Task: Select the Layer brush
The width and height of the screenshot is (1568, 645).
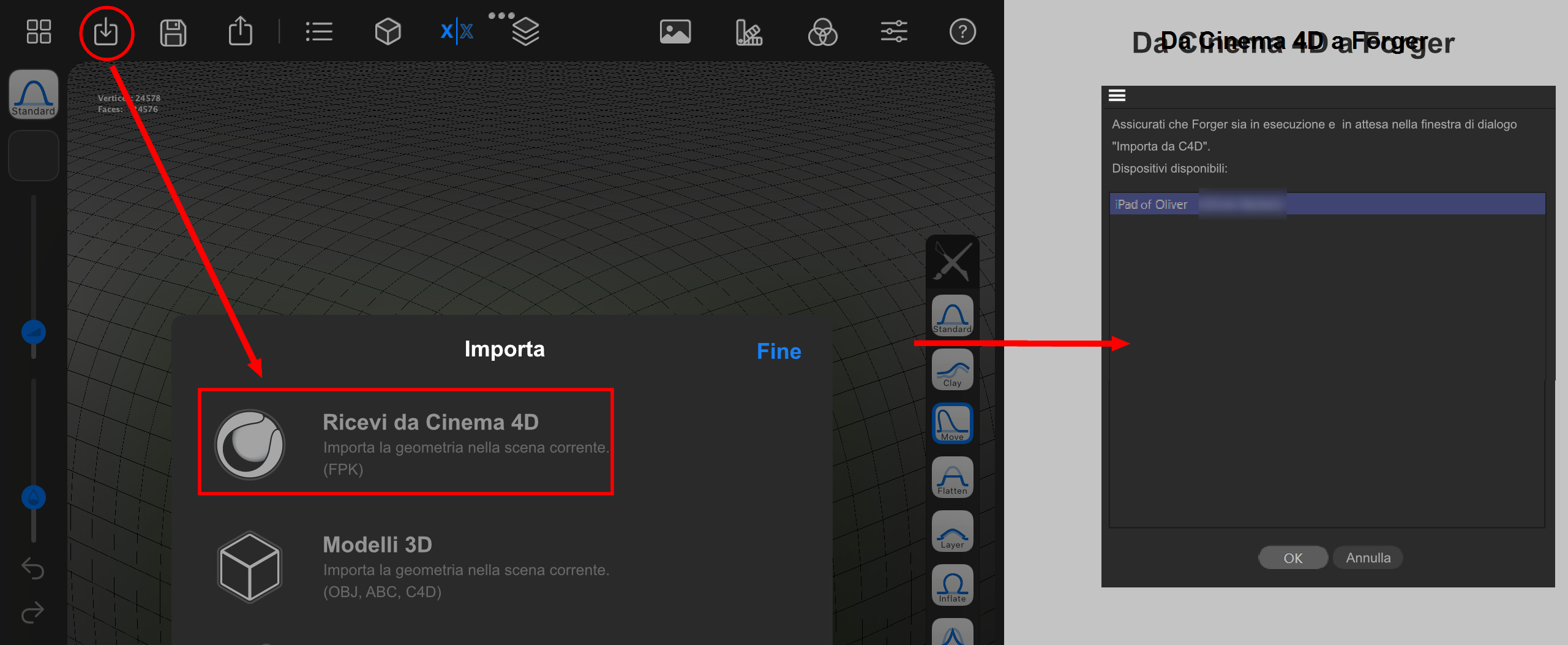Action: pyautogui.click(x=953, y=530)
